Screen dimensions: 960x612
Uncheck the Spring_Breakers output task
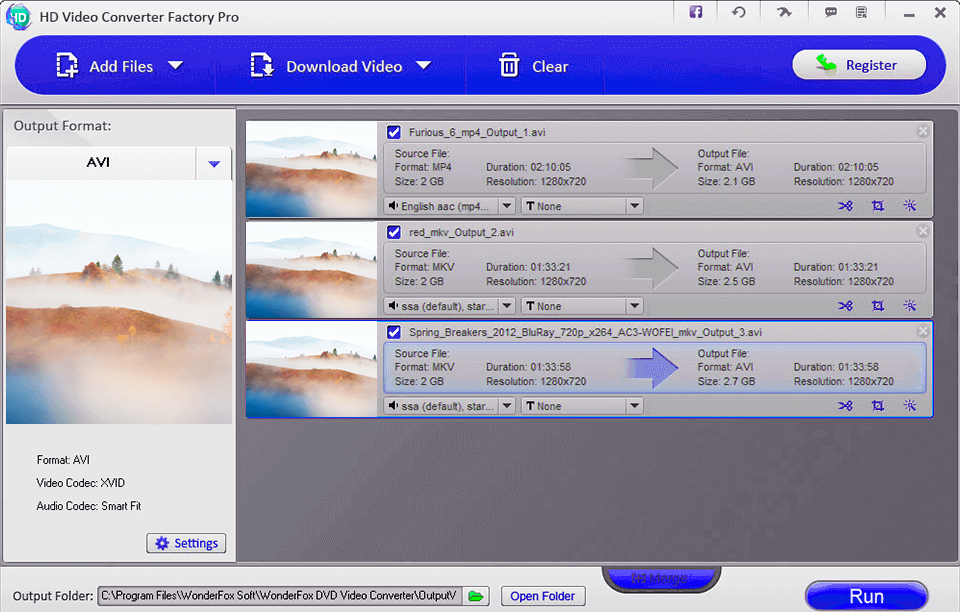click(392, 331)
